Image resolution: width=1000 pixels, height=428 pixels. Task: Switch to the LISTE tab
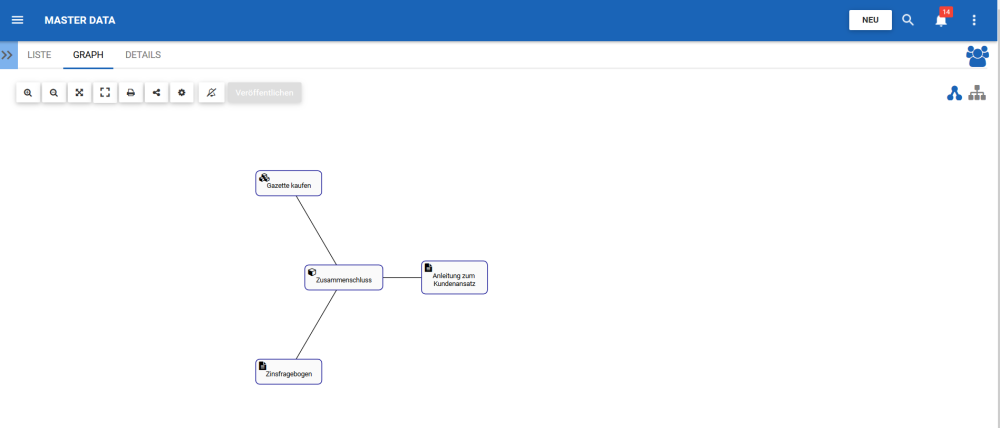click(39, 55)
